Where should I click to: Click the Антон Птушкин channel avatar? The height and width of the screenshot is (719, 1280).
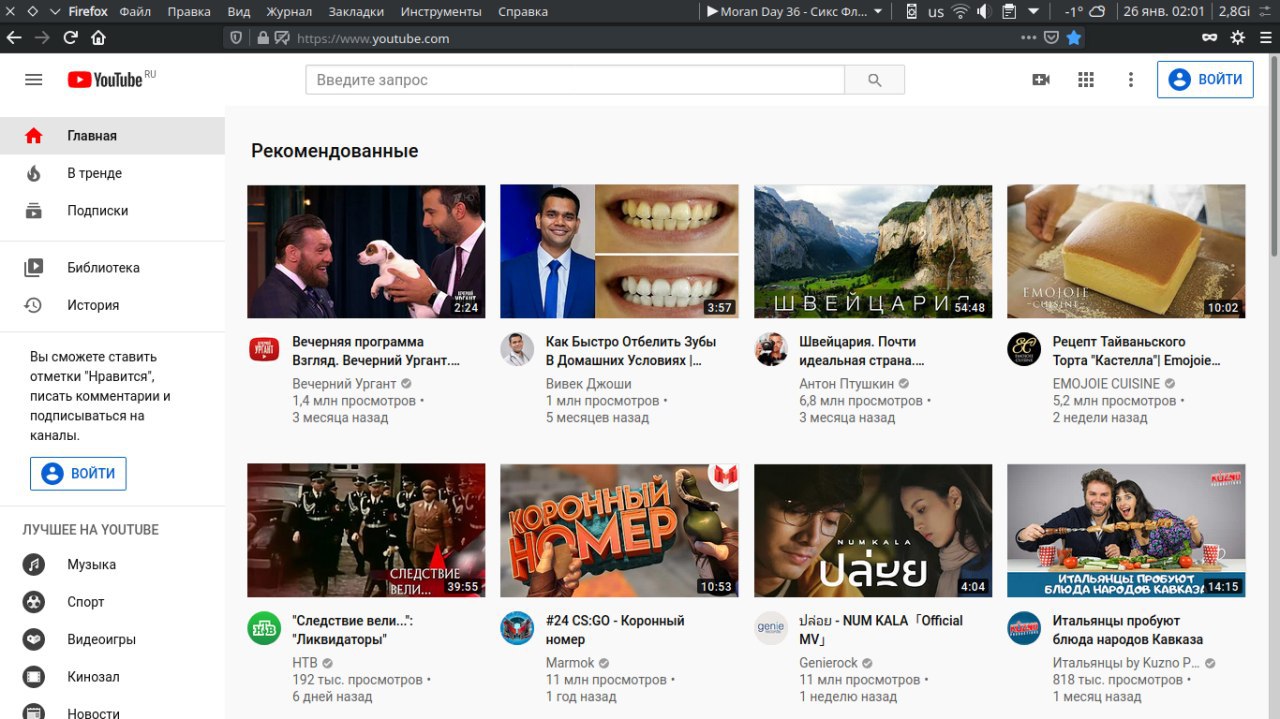click(x=771, y=350)
